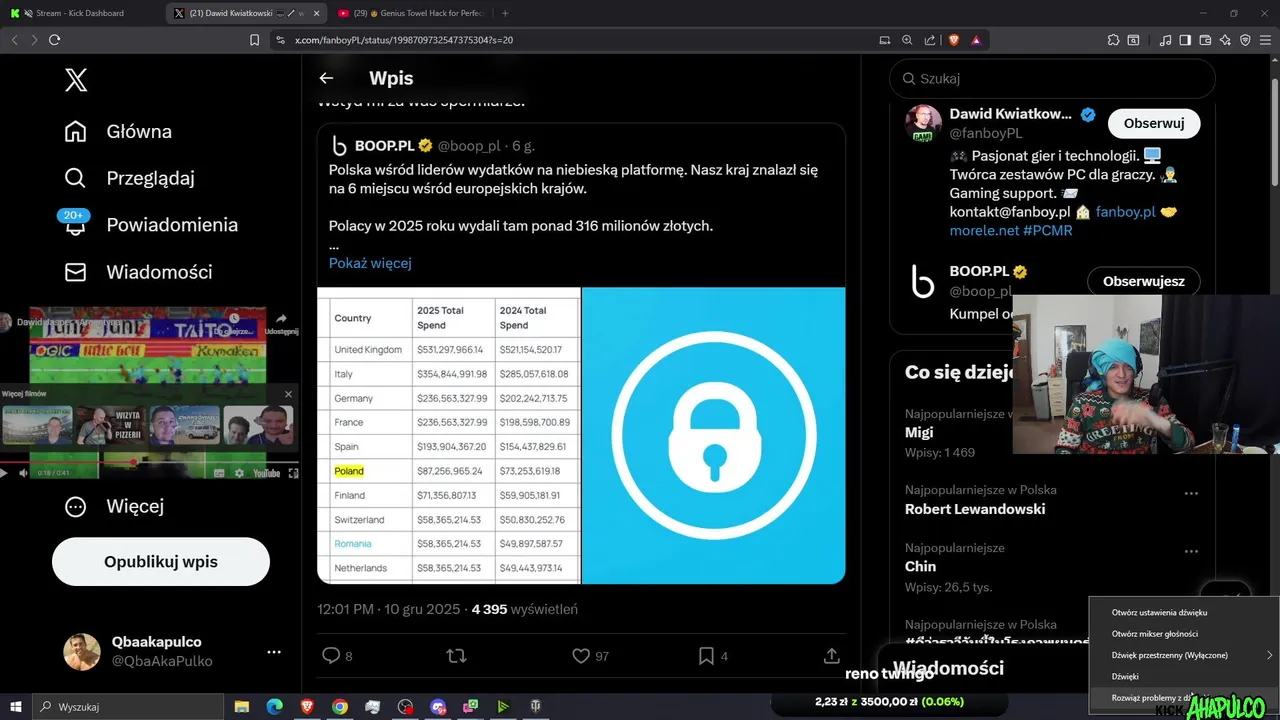Share the post with the upload icon

[x=831, y=656]
